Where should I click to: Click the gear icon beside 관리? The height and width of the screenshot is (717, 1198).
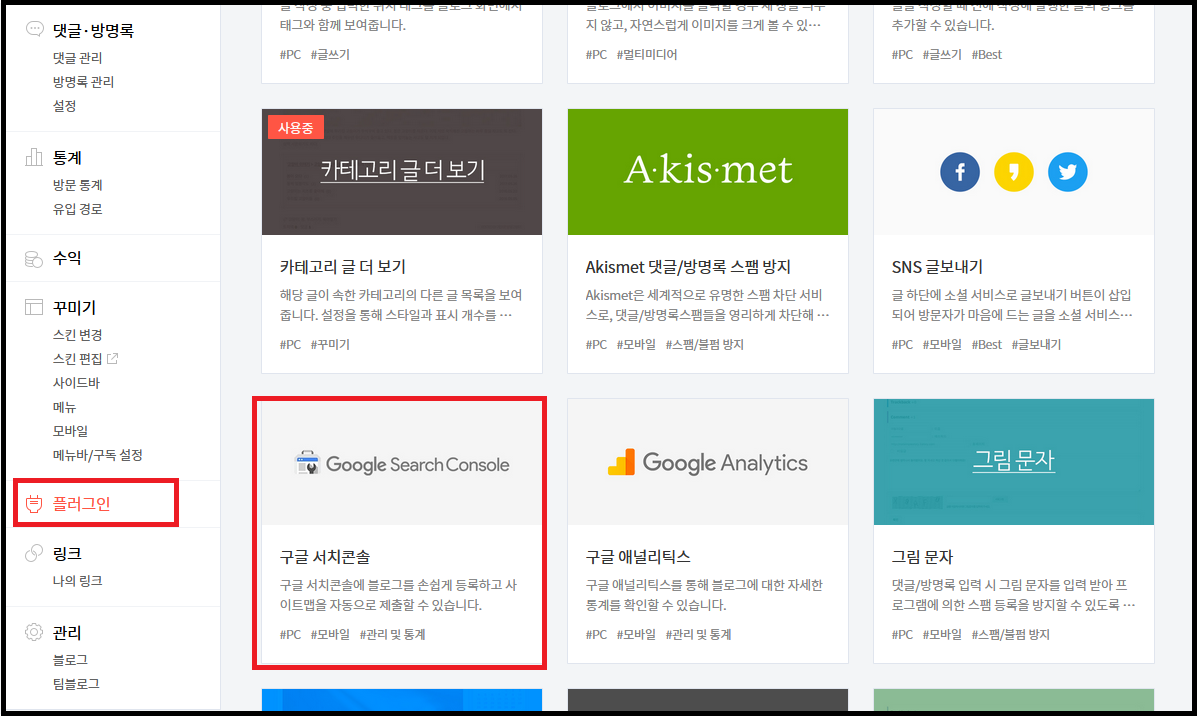(34, 632)
